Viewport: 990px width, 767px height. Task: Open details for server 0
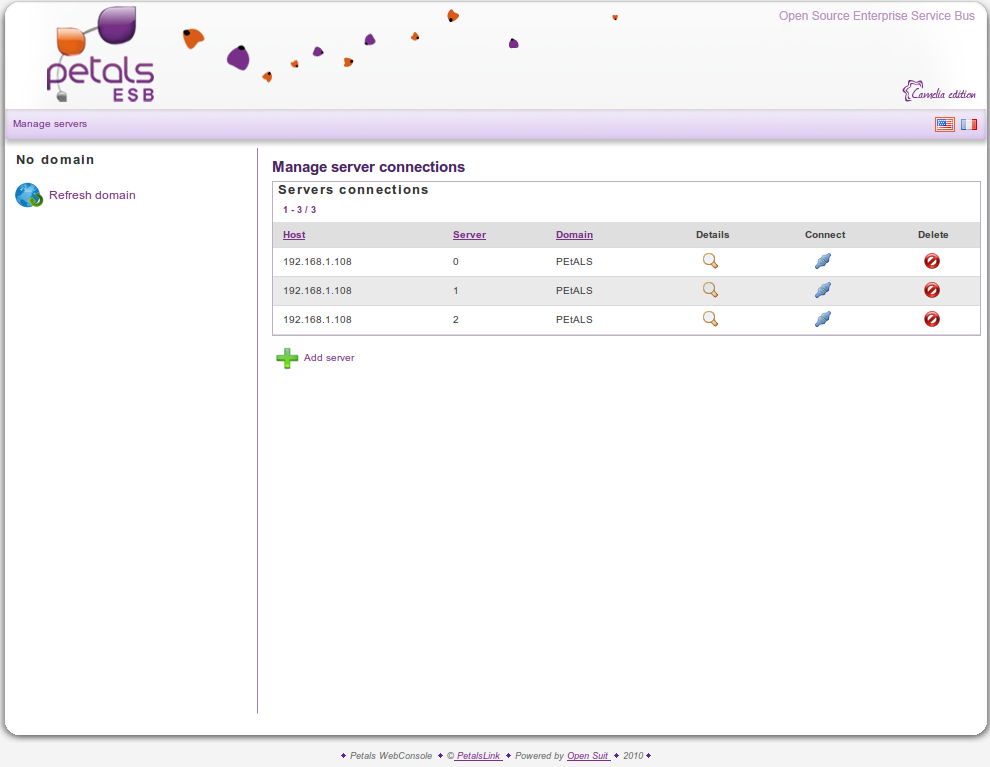(710, 261)
